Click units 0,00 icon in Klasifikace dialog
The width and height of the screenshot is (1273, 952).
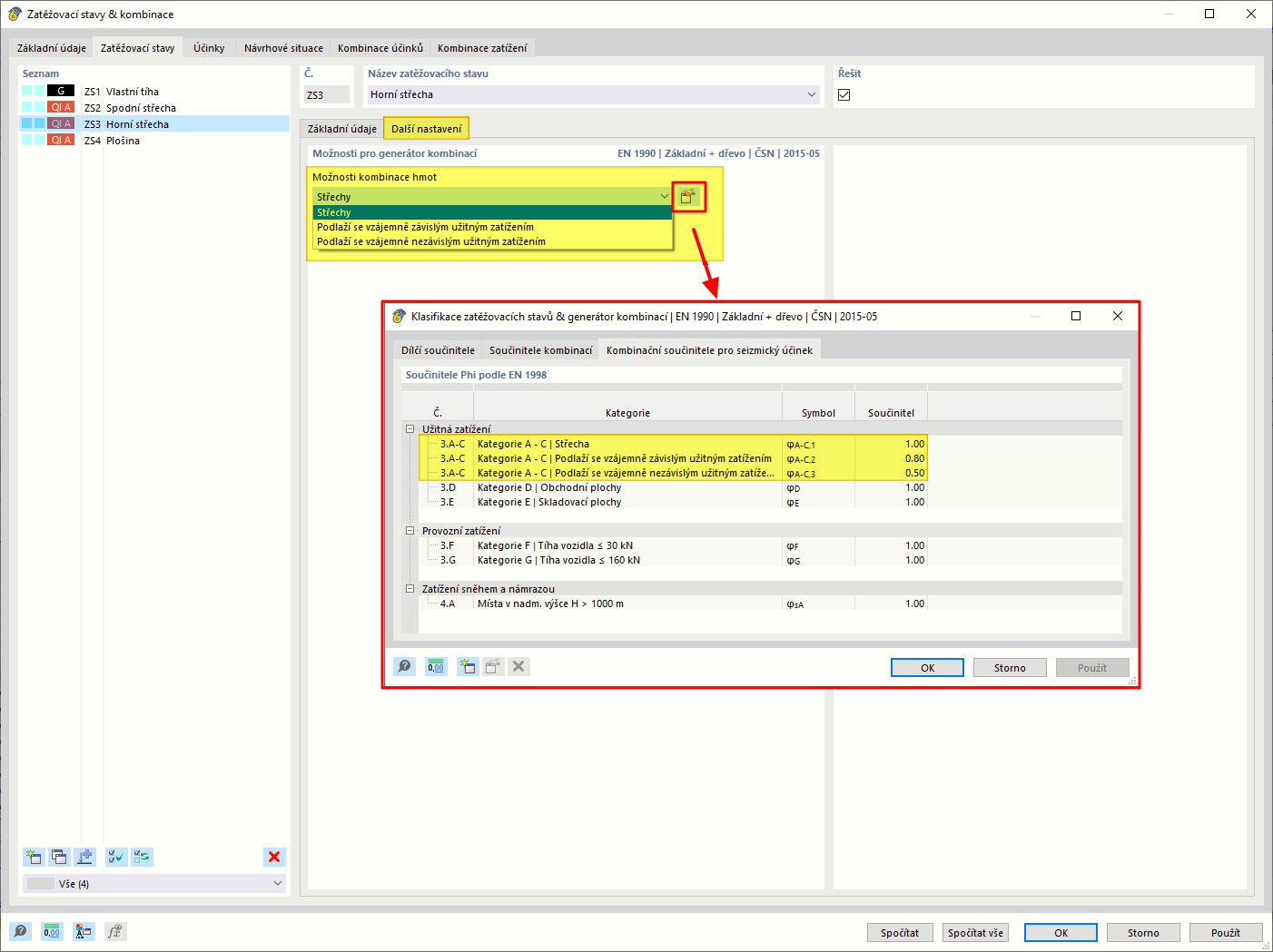436,667
